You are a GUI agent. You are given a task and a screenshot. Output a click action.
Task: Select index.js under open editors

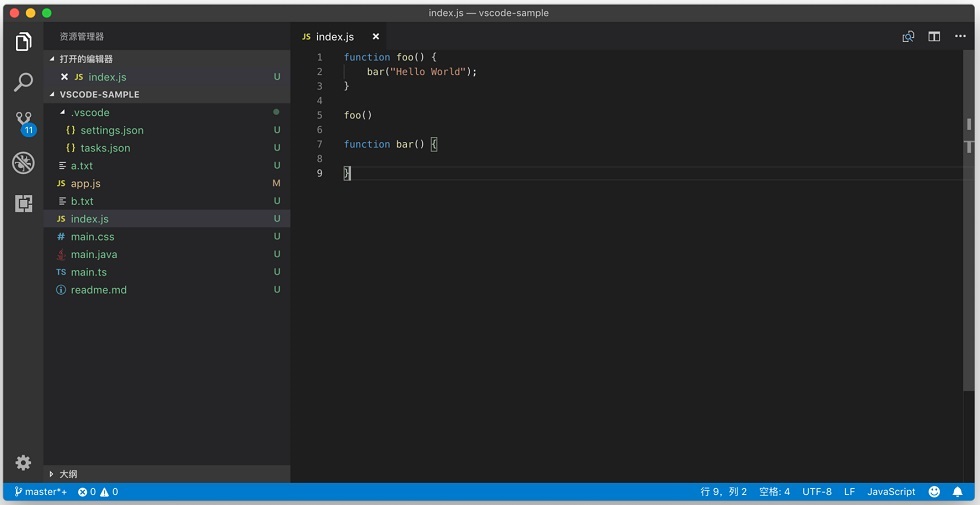click(x=167, y=77)
